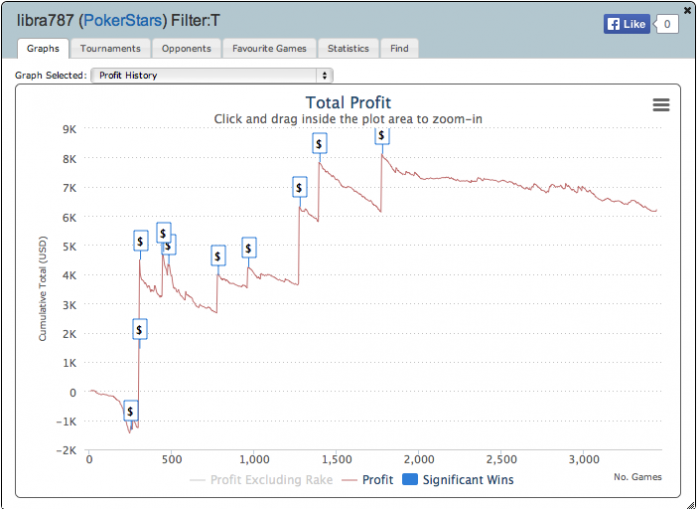Open the Opponents tab
The width and height of the screenshot is (700, 509).
(x=186, y=48)
